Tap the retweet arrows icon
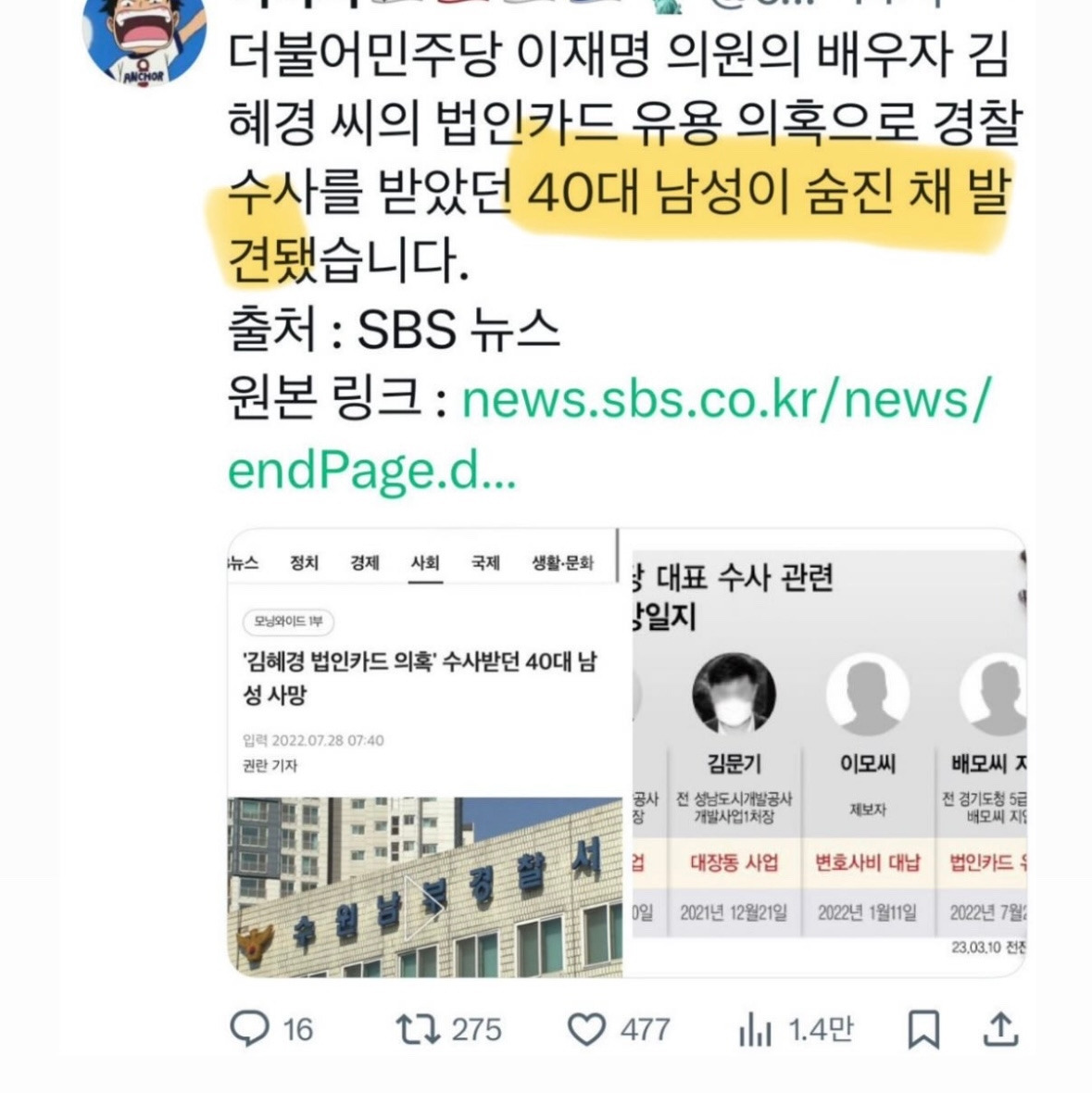The height and width of the screenshot is (1093, 1092). [418, 1029]
